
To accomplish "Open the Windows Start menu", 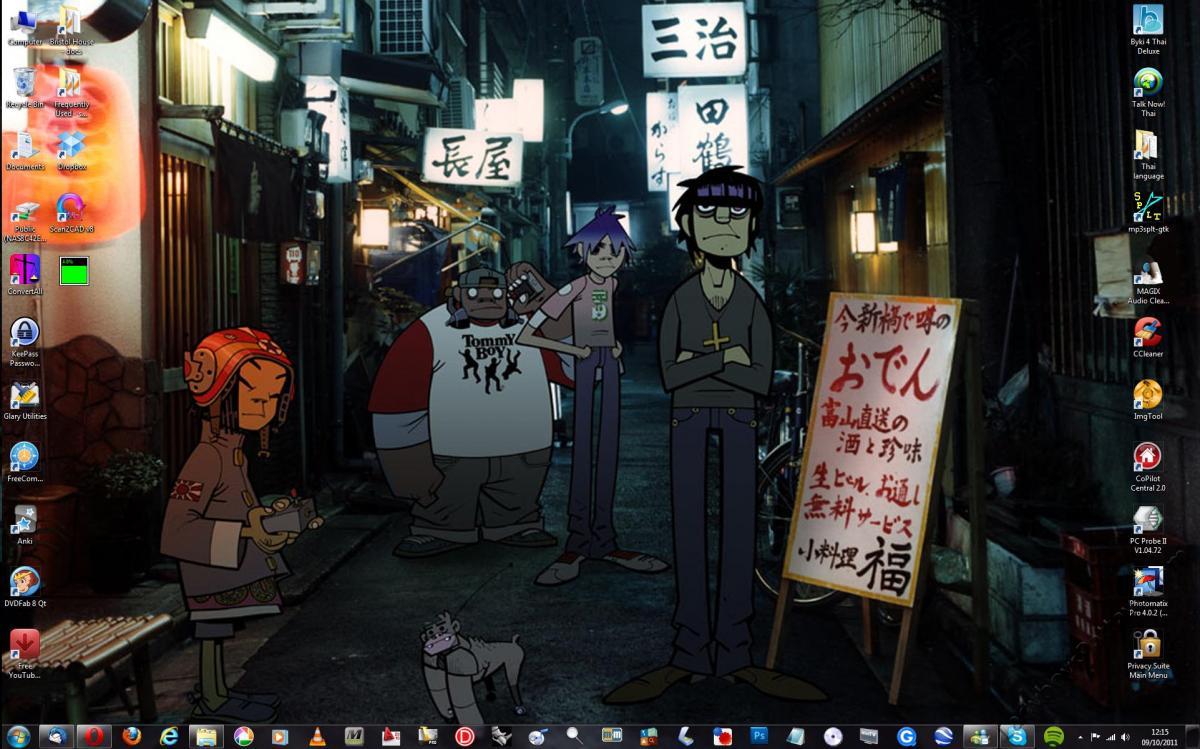I will tap(18, 736).
